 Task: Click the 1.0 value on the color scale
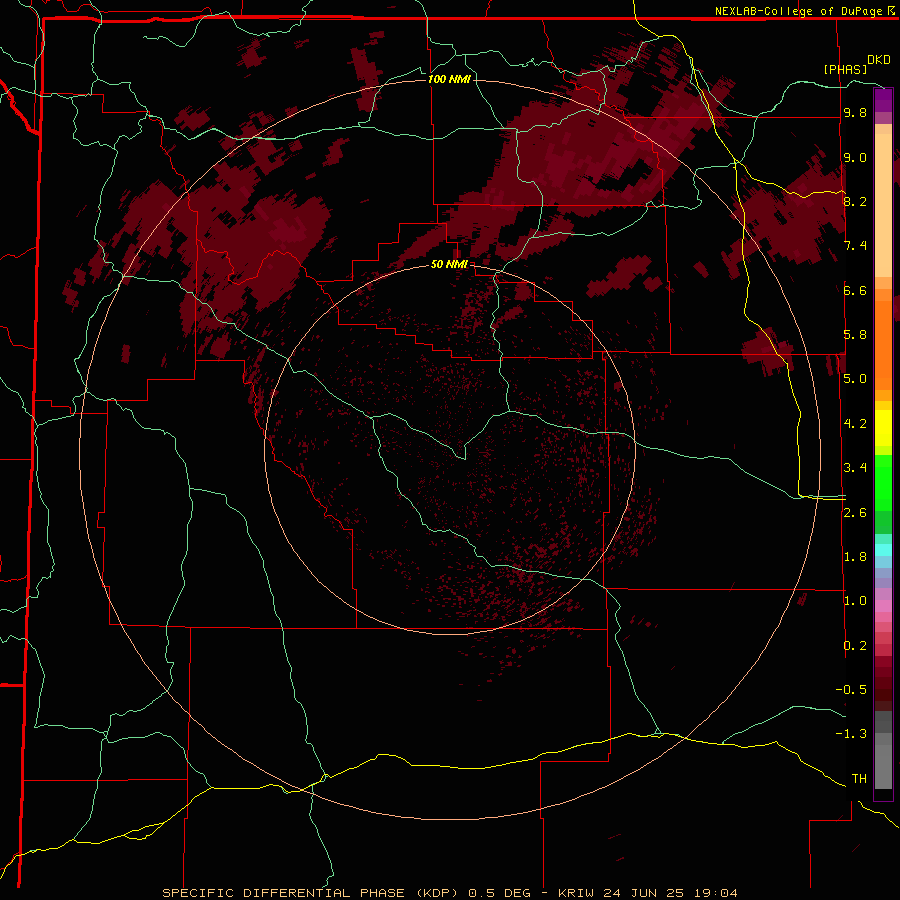tap(855, 601)
